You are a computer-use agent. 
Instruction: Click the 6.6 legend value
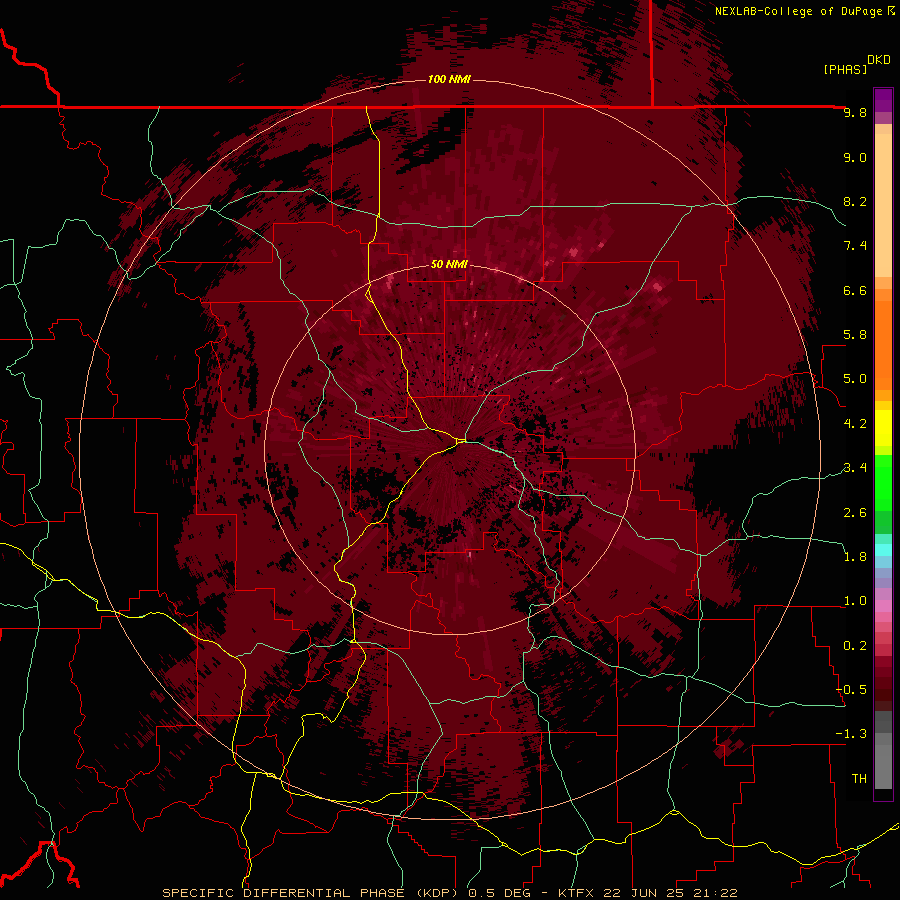pyautogui.click(x=855, y=290)
